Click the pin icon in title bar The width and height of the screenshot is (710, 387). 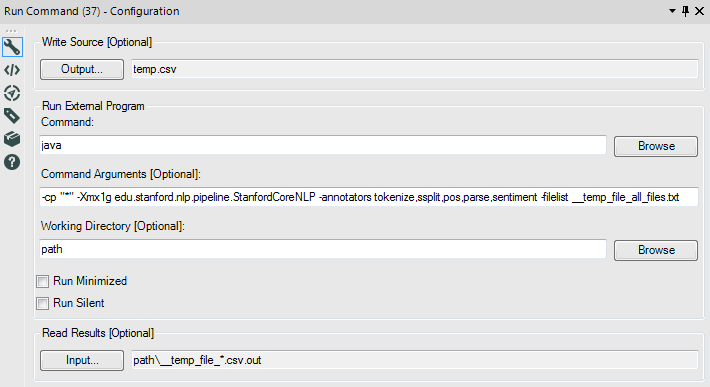pos(686,11)
